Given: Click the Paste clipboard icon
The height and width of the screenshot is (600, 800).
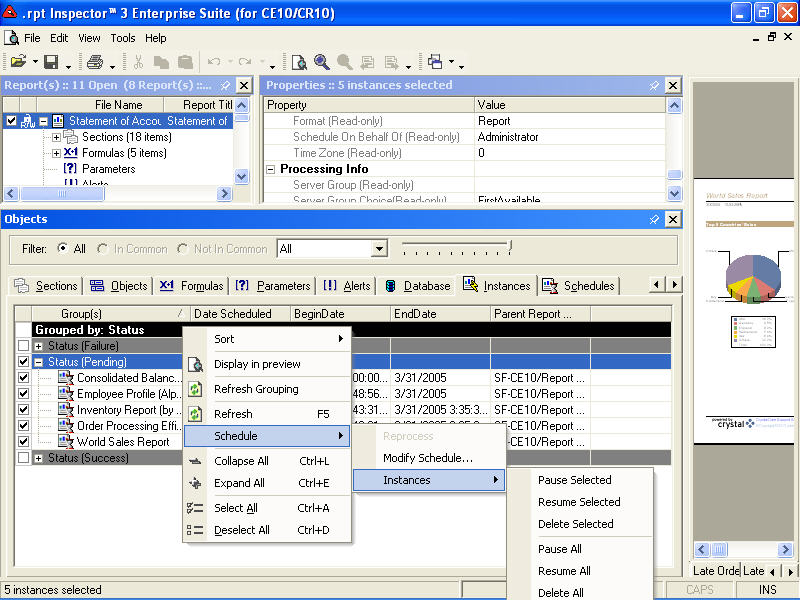Looking at the screenshot, I should click(x=185, y=62).
